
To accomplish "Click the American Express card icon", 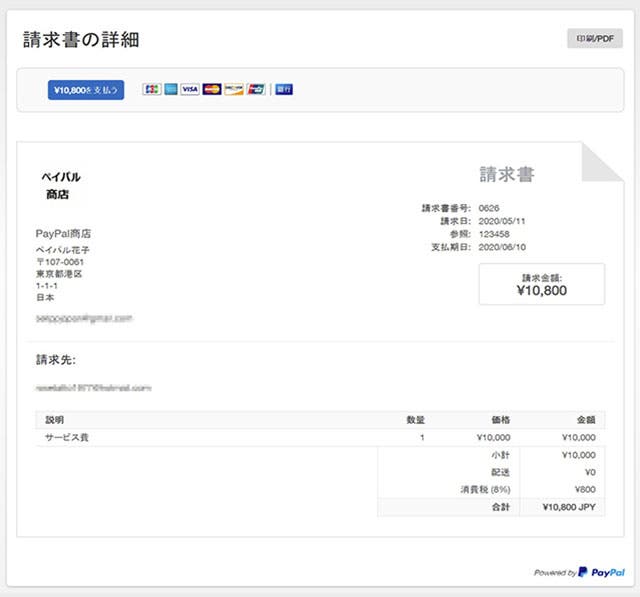I will pyautogui.click(x=171, y=89).
